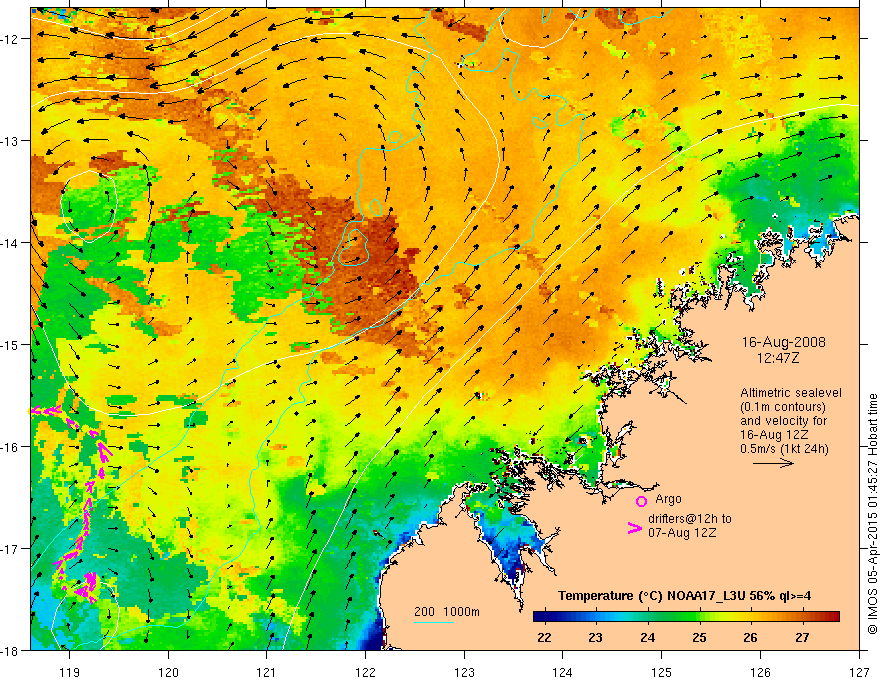This screenshot has height=680, width=880.
Task: Click the '07-Aug 12Z' legend text
Action: [682, 533]
